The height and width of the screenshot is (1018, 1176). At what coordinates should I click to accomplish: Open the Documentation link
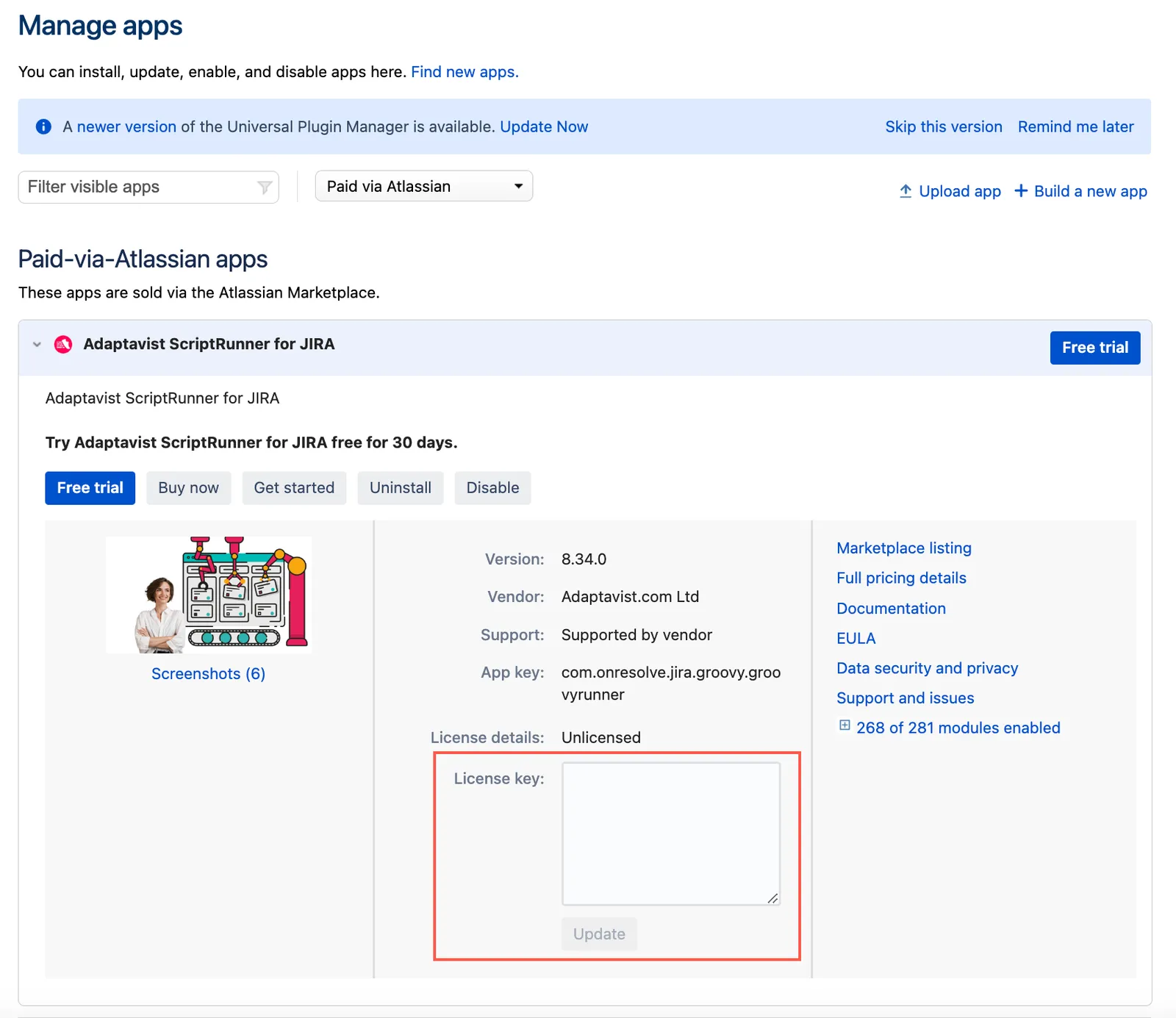pos(891,609)
